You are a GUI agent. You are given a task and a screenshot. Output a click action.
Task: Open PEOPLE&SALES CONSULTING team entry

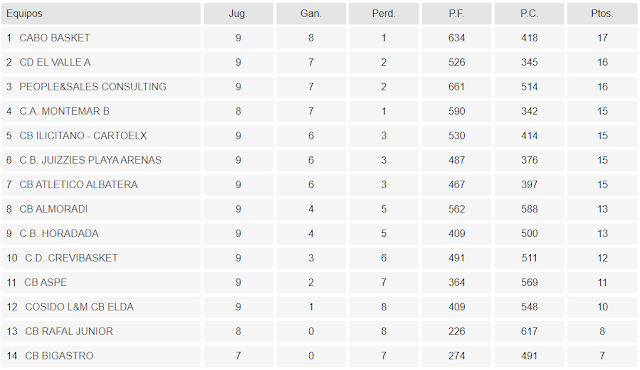point(93,87)
